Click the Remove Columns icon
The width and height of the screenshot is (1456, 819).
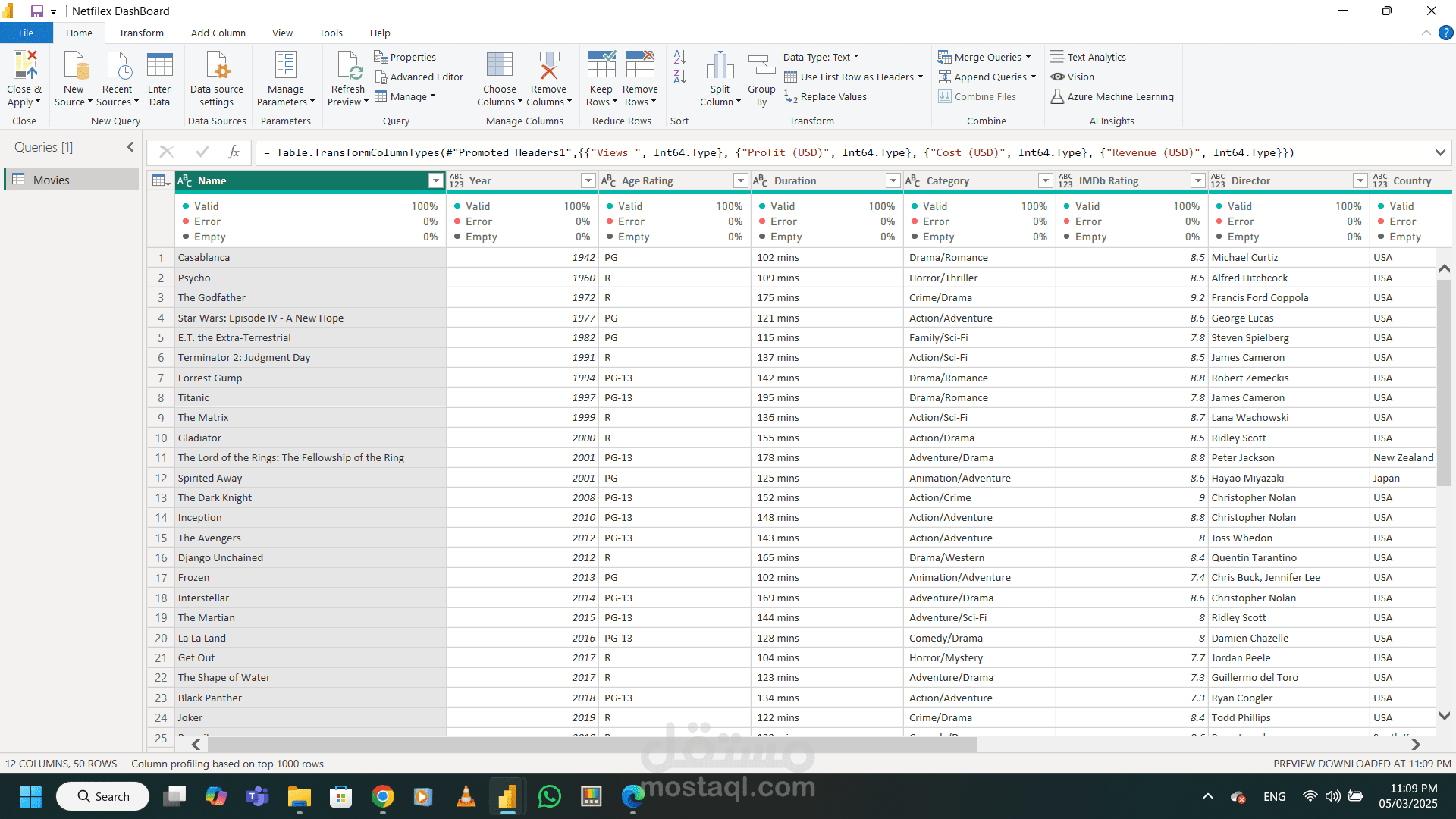click(548, 66)
